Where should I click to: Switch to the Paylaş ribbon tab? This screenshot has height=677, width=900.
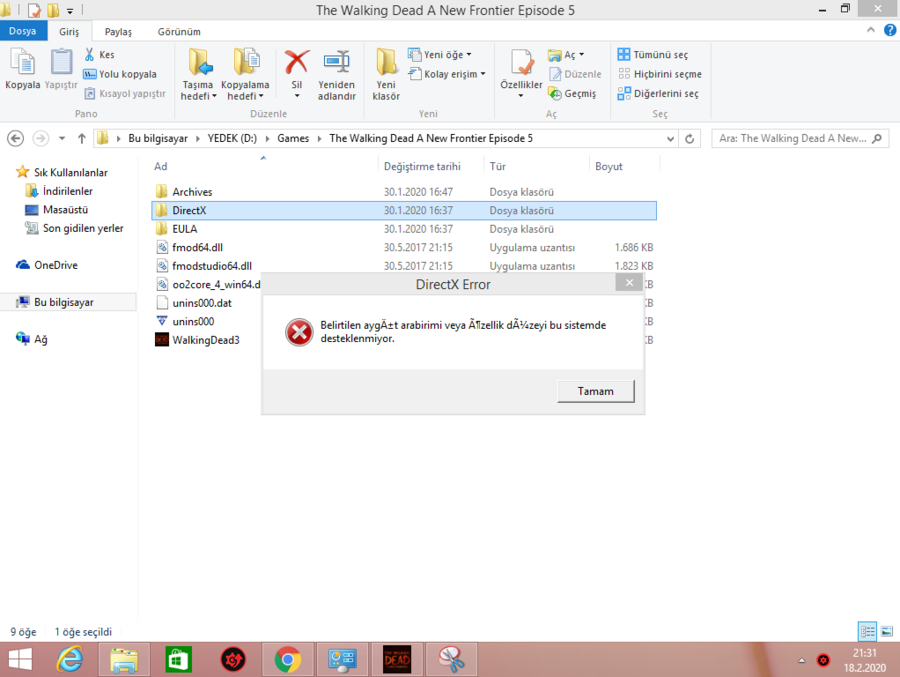pyautogui.click(x=118, y=32)
